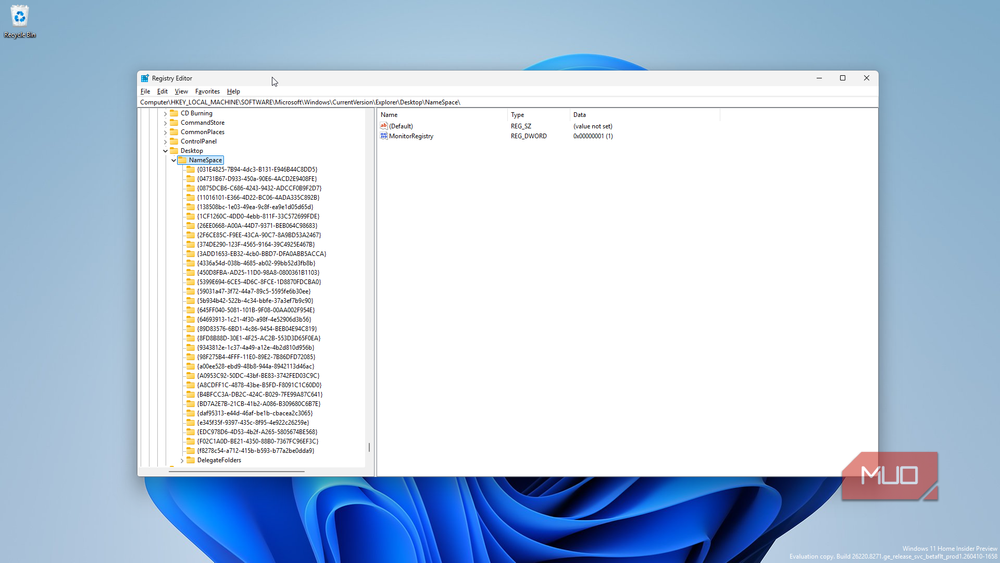Select the {64693913-1c21-4f30-a98f-4e52906d3b56} key
This screenshot has width=1000, height=563.
pos(254,319)
